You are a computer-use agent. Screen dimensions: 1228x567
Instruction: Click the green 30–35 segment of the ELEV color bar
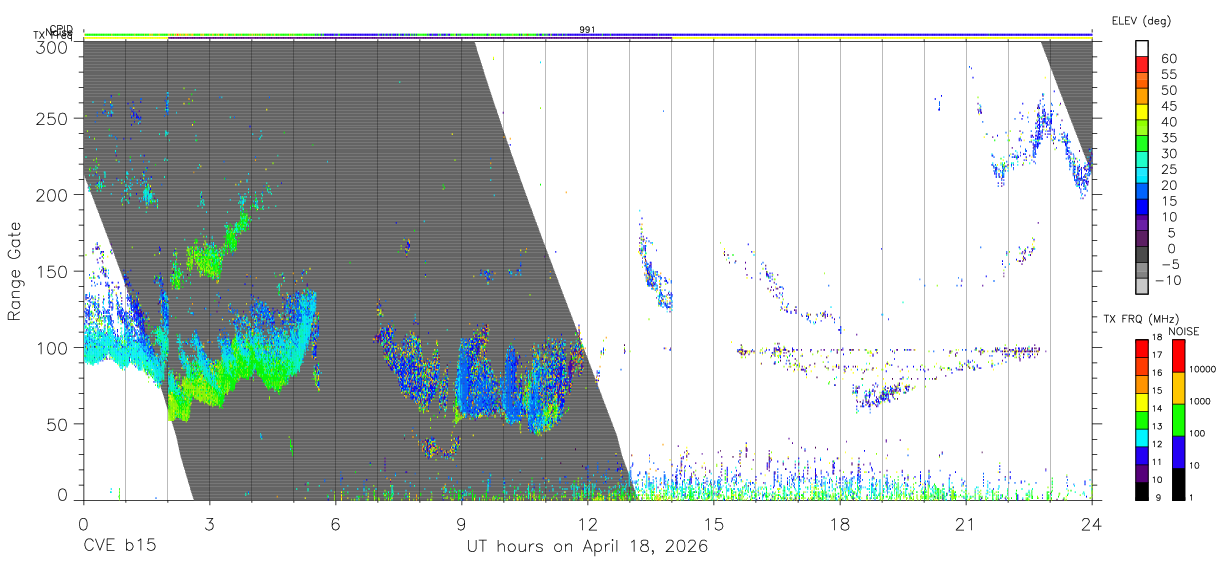click(1142, 145)
